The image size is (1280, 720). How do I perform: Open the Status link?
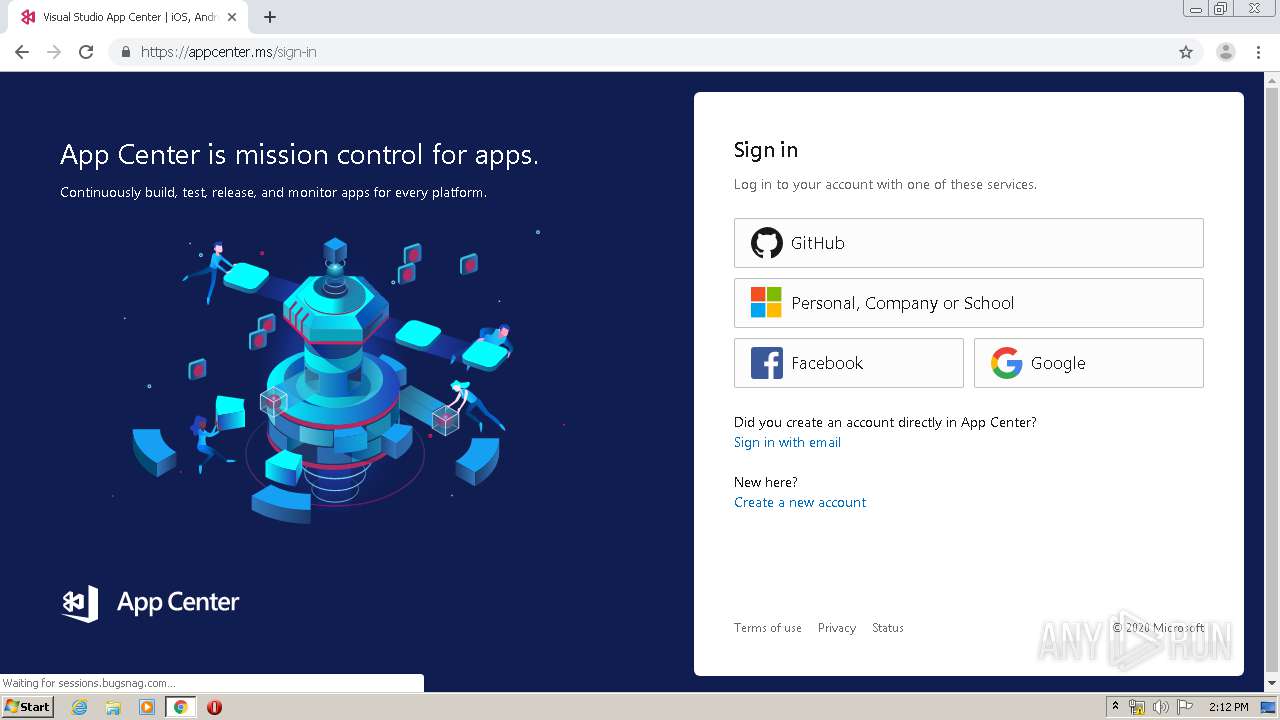tap(888, 628)
